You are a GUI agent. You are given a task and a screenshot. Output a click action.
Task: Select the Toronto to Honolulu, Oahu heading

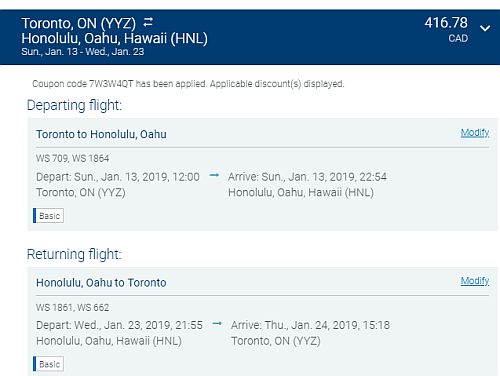pyautogui.click(x=101, y=134)
